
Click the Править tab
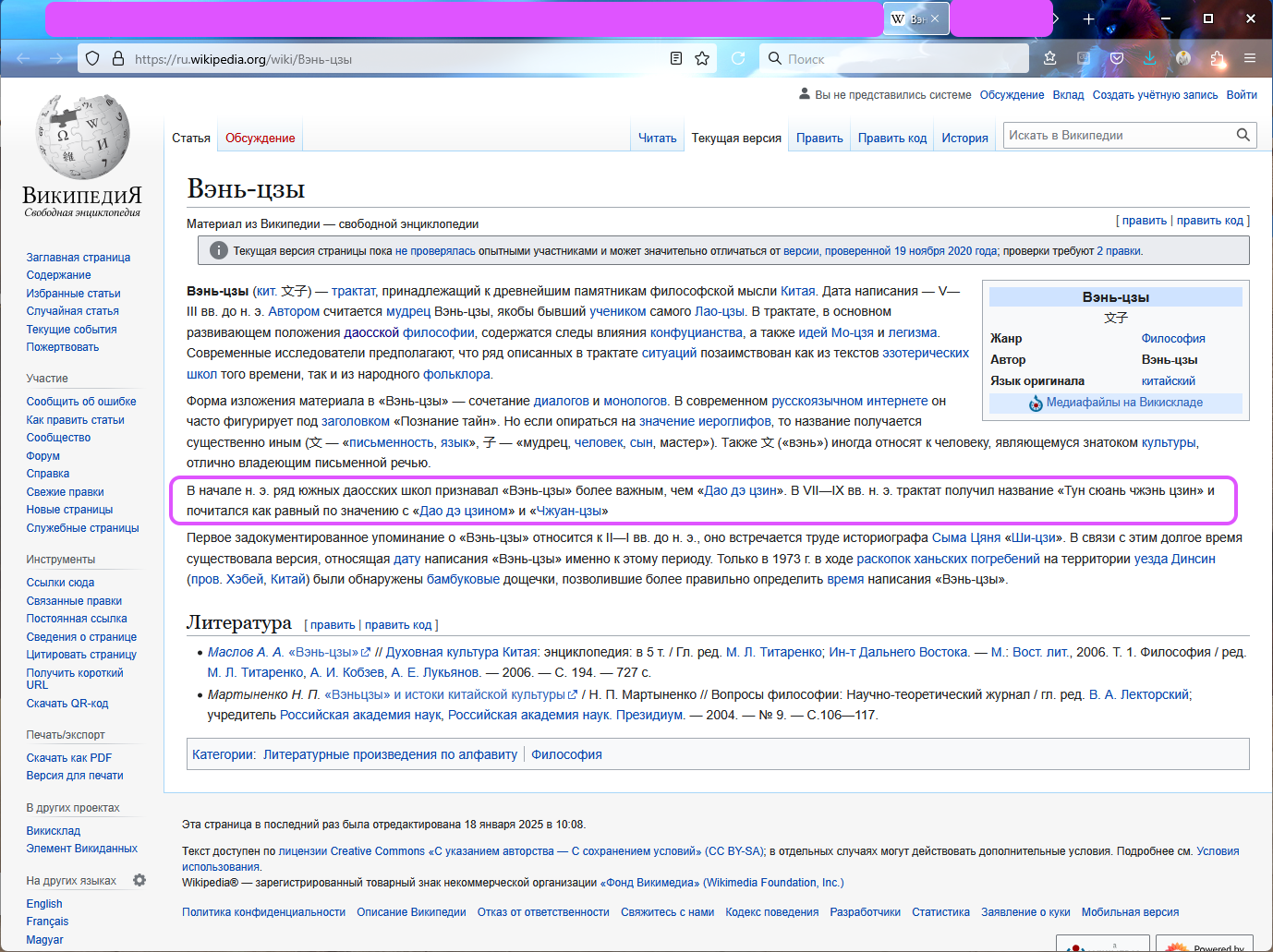click(819, 139)
